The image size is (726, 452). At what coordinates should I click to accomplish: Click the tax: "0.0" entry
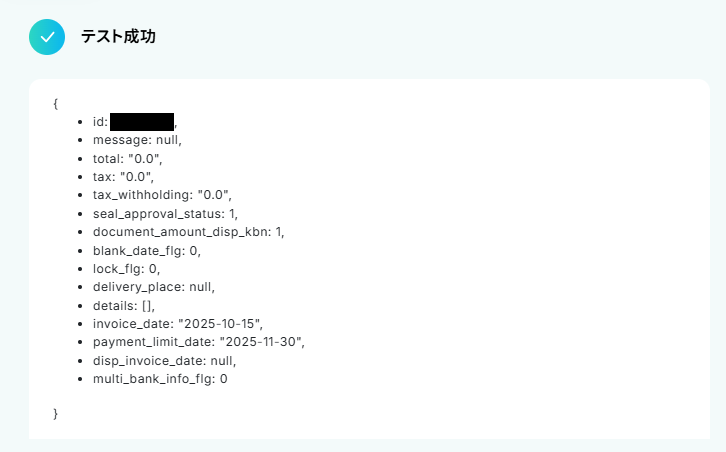(x=123, y=177)
